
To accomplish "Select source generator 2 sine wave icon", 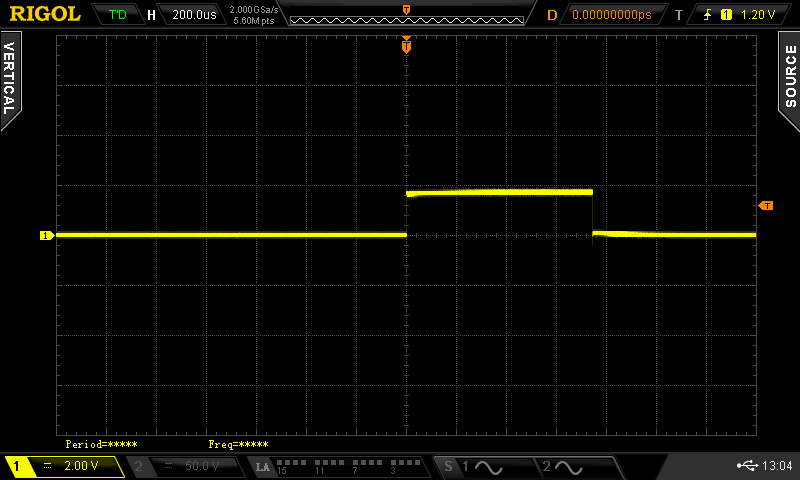I will (x=562, y=467).
